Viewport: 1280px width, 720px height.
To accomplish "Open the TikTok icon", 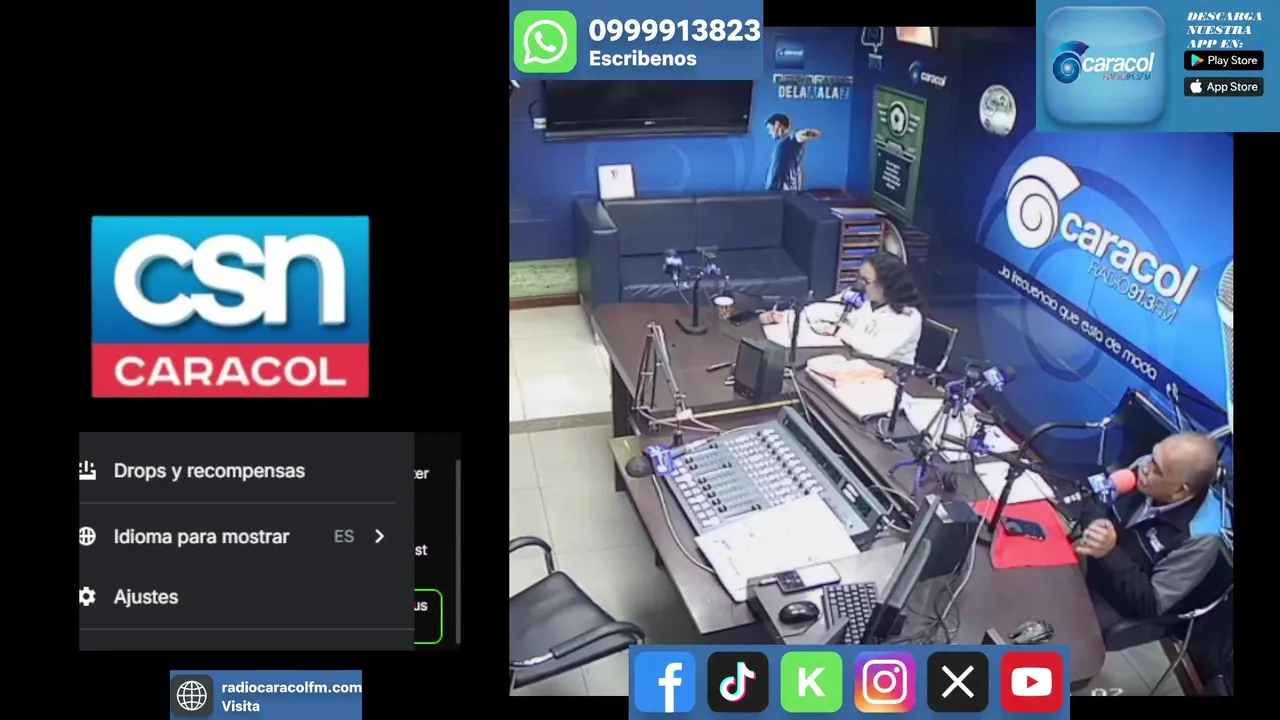I will pyautogui.click(x=738, y=682).
